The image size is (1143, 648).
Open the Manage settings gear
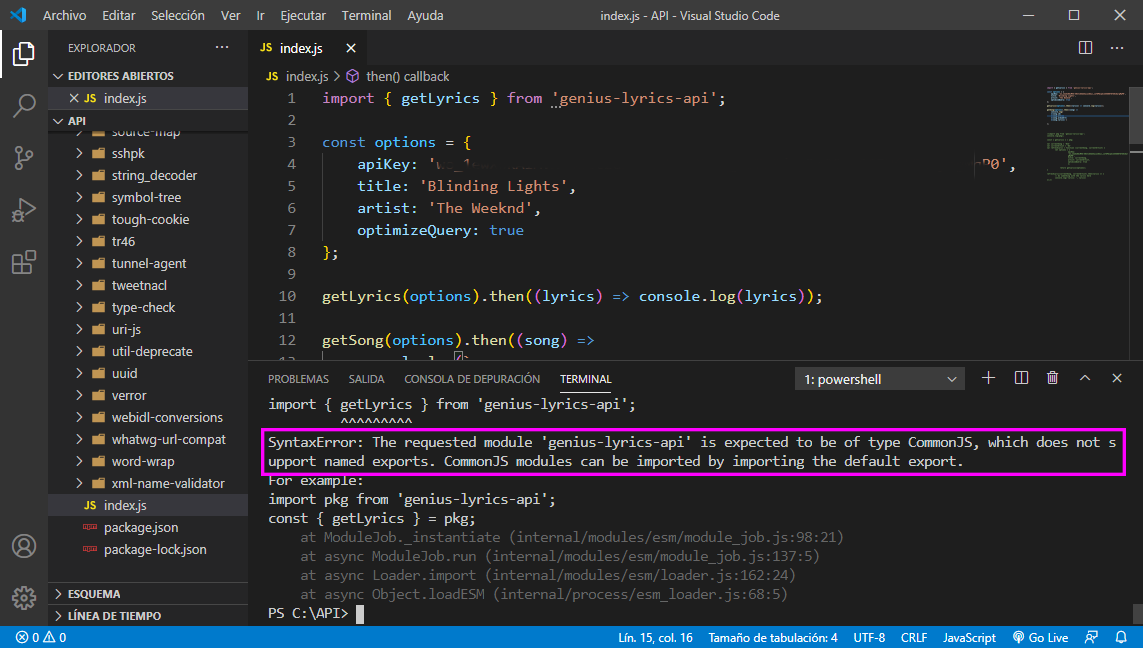click(24, 597)
